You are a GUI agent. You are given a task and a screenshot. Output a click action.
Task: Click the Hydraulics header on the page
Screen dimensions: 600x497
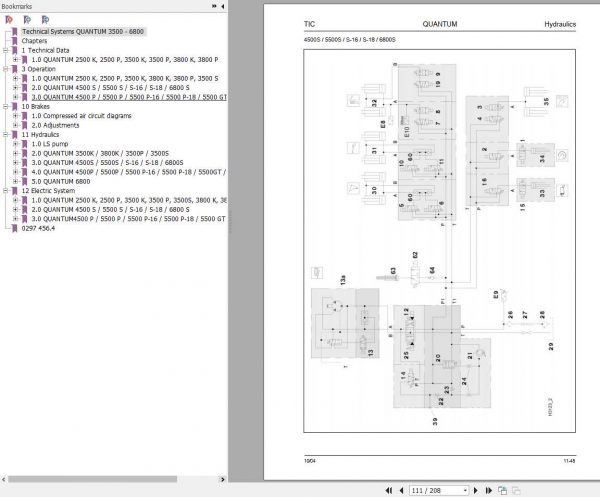[560, 24]
